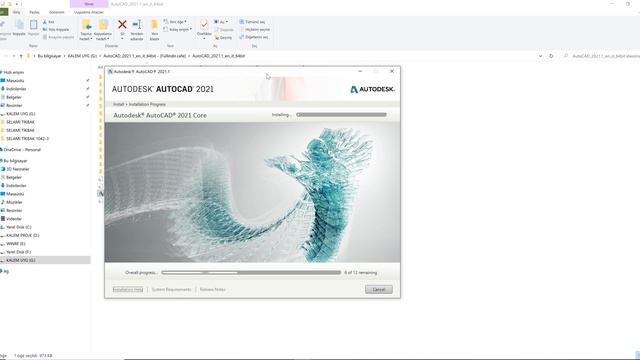This screenshot has height=360, width=640.
Task: Click "4 of 12 remaining" text in installer
Action: (360, 273)
